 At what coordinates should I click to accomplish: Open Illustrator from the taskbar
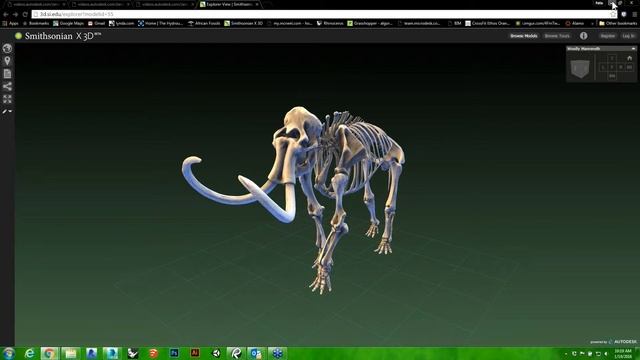[195, 353]
